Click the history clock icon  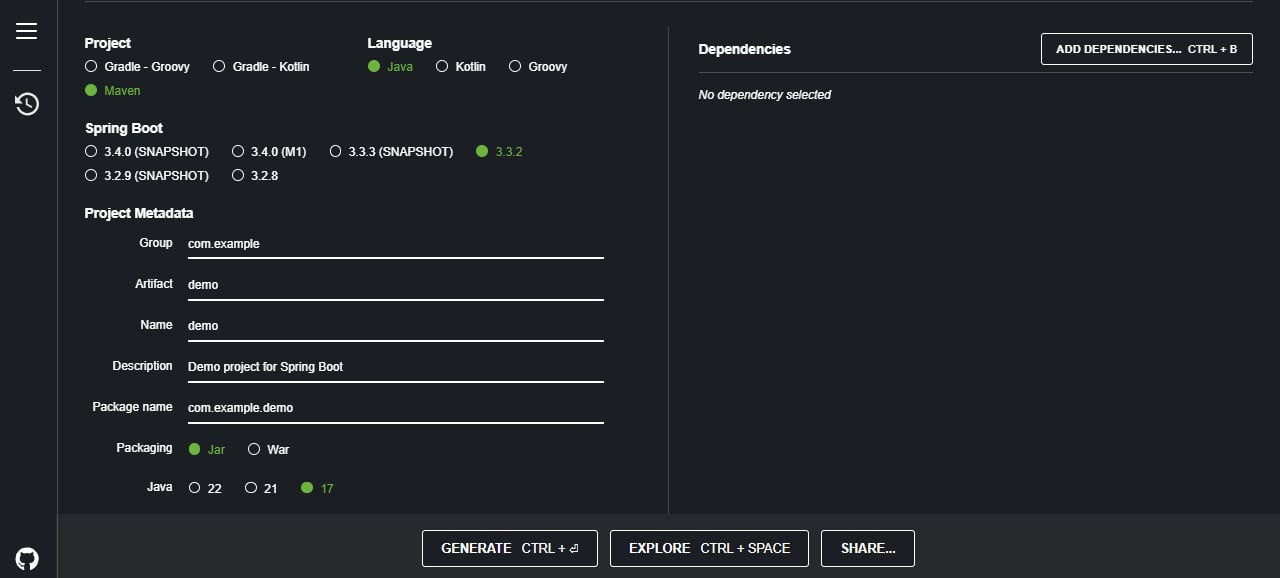pos(27,103)
